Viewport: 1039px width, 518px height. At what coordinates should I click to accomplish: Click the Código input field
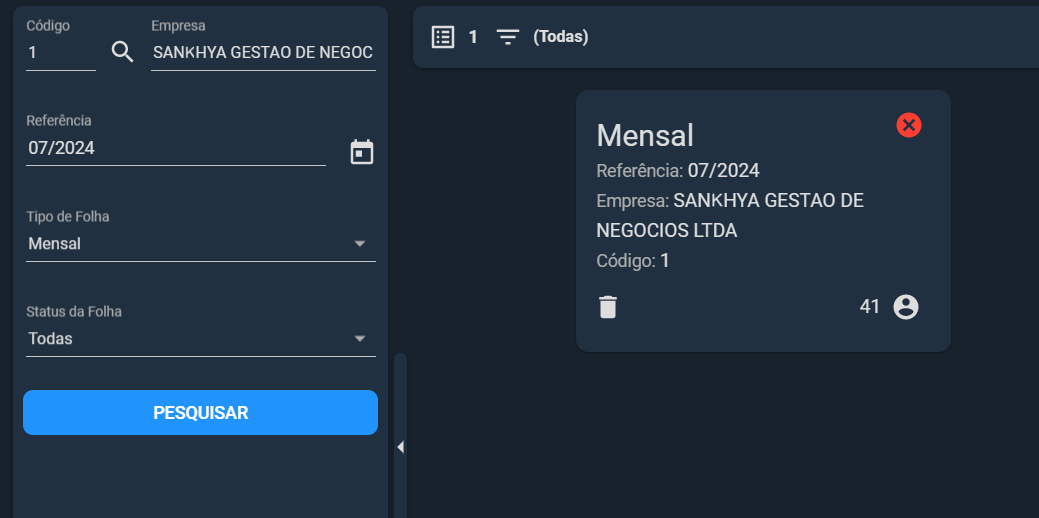[x=61, y=53]
